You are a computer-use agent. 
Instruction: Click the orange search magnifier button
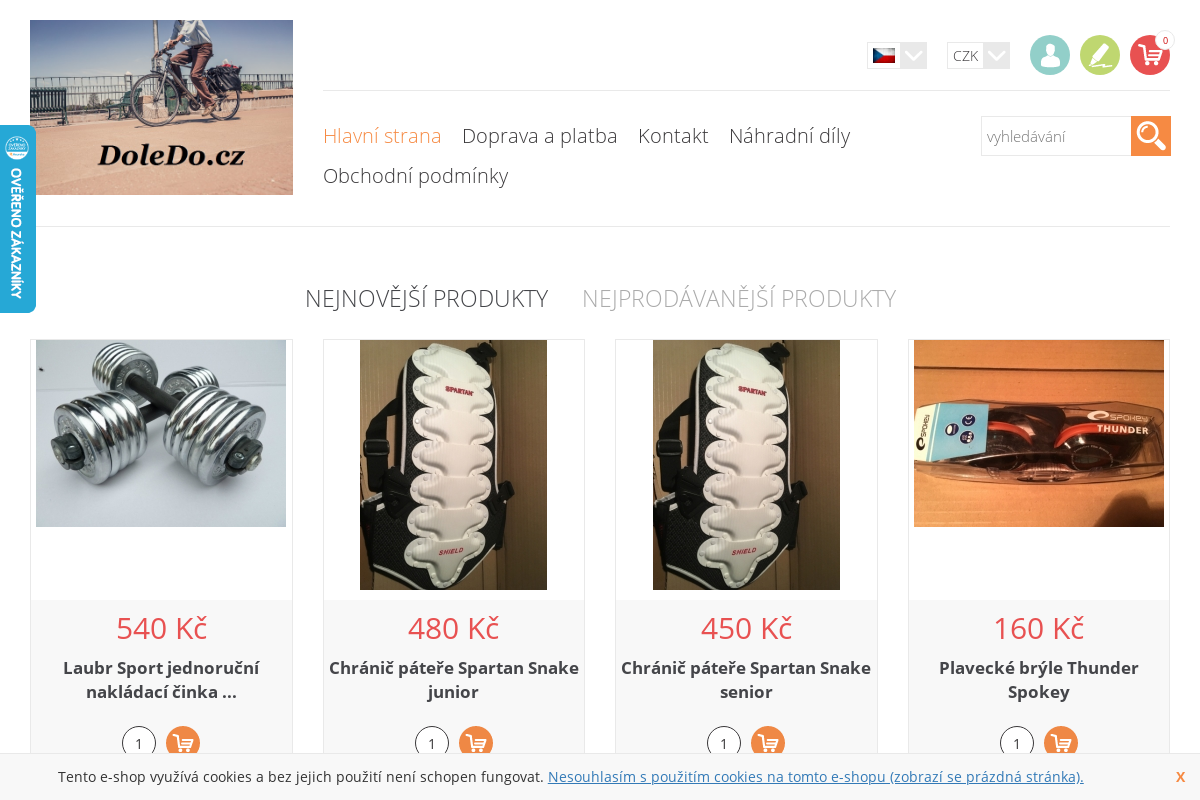[x=1151, y=136]
